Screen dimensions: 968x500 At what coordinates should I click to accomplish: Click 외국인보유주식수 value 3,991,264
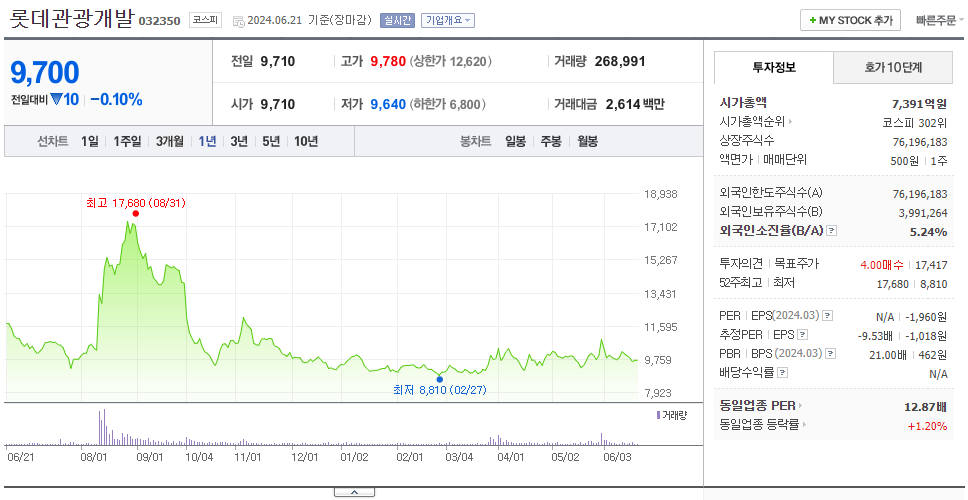923,213
